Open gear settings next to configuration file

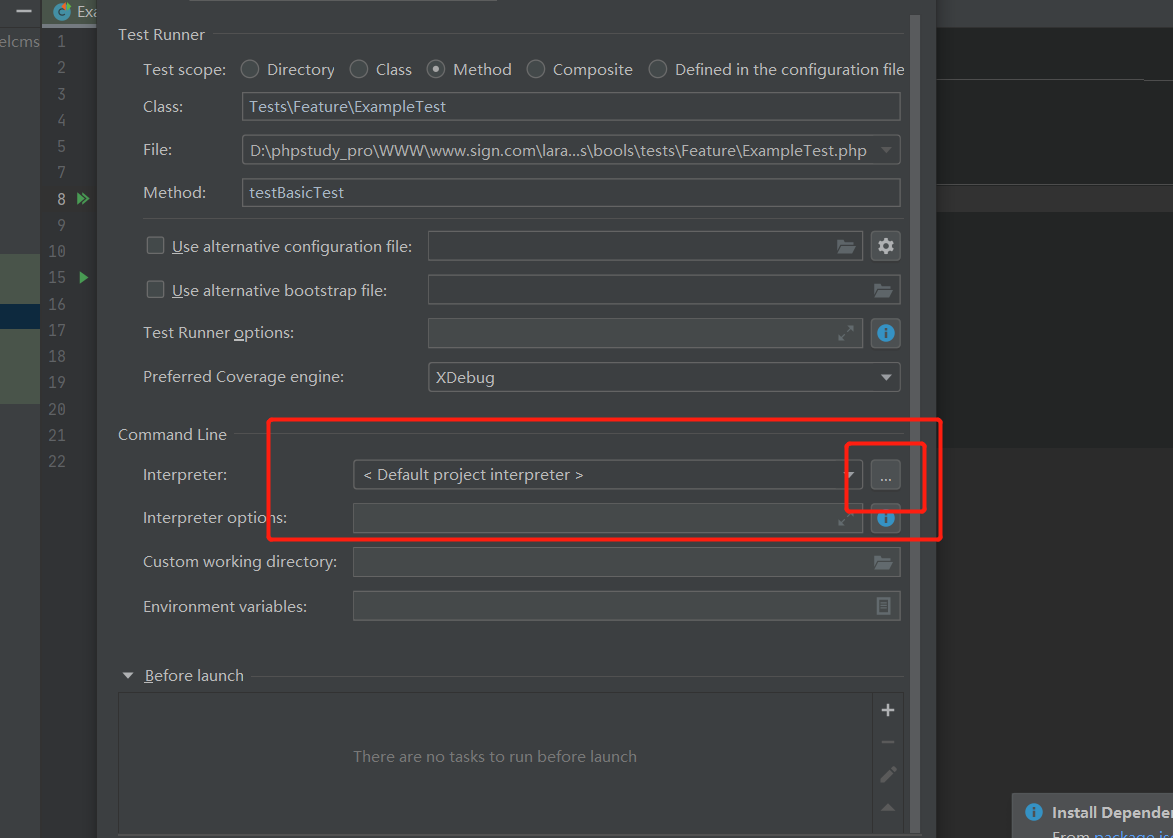(x=886, y=245)
